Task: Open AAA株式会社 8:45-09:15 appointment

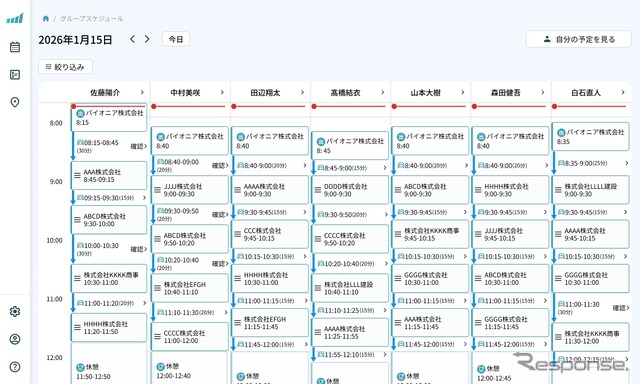Action: [x=109, y=175]
